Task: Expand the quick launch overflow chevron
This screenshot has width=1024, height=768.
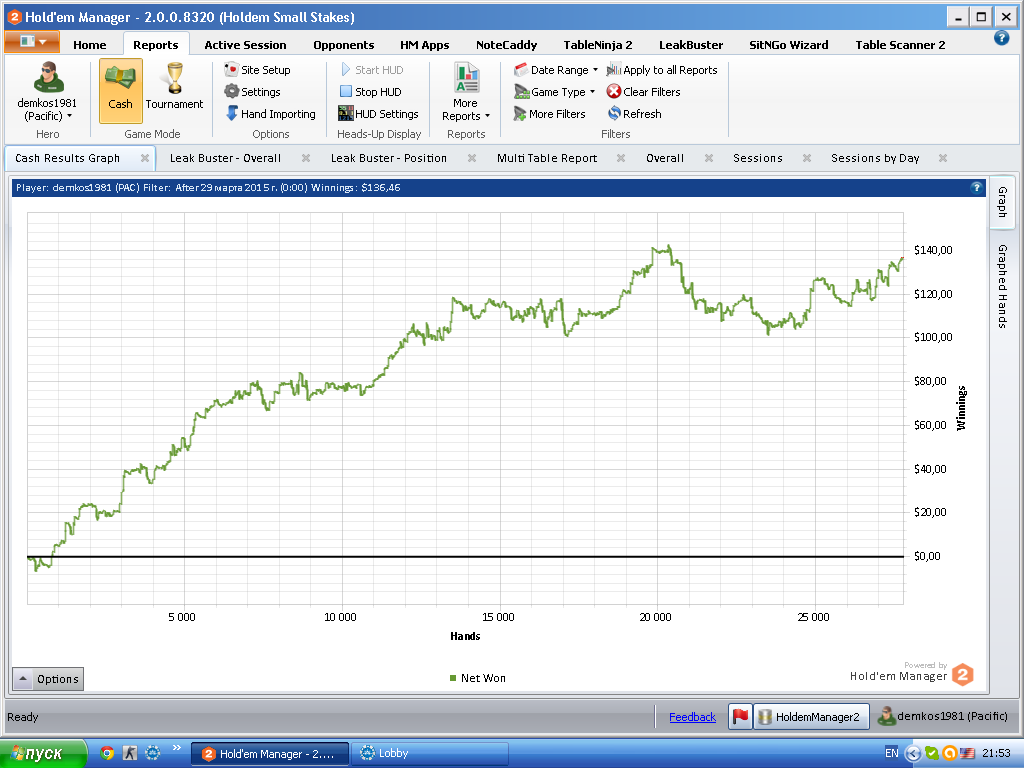Action: pyautogui.click(x=176, y=748)
